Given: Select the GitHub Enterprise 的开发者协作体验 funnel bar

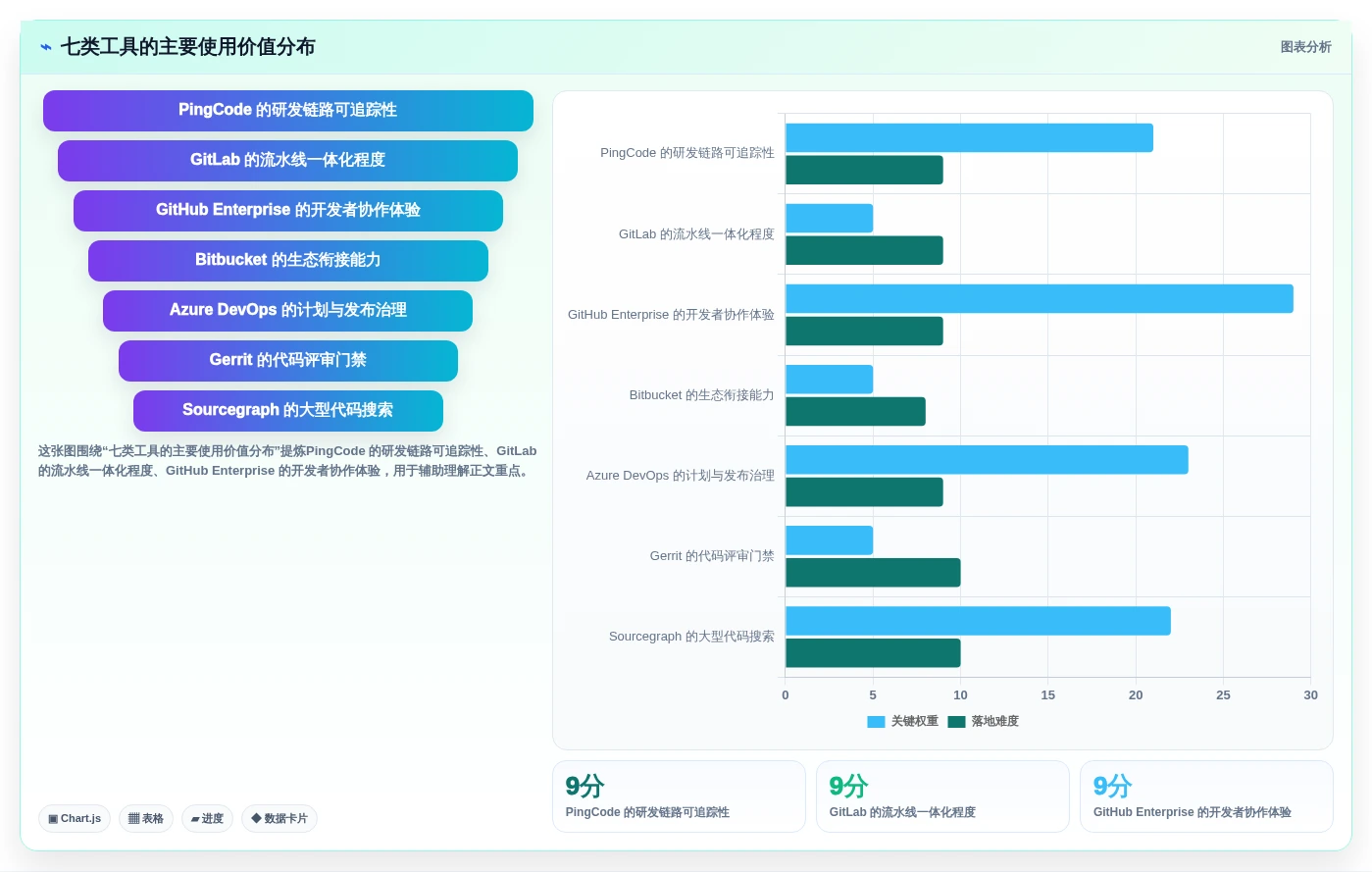Looking at the screenshot, I should [x=288, y=211].
